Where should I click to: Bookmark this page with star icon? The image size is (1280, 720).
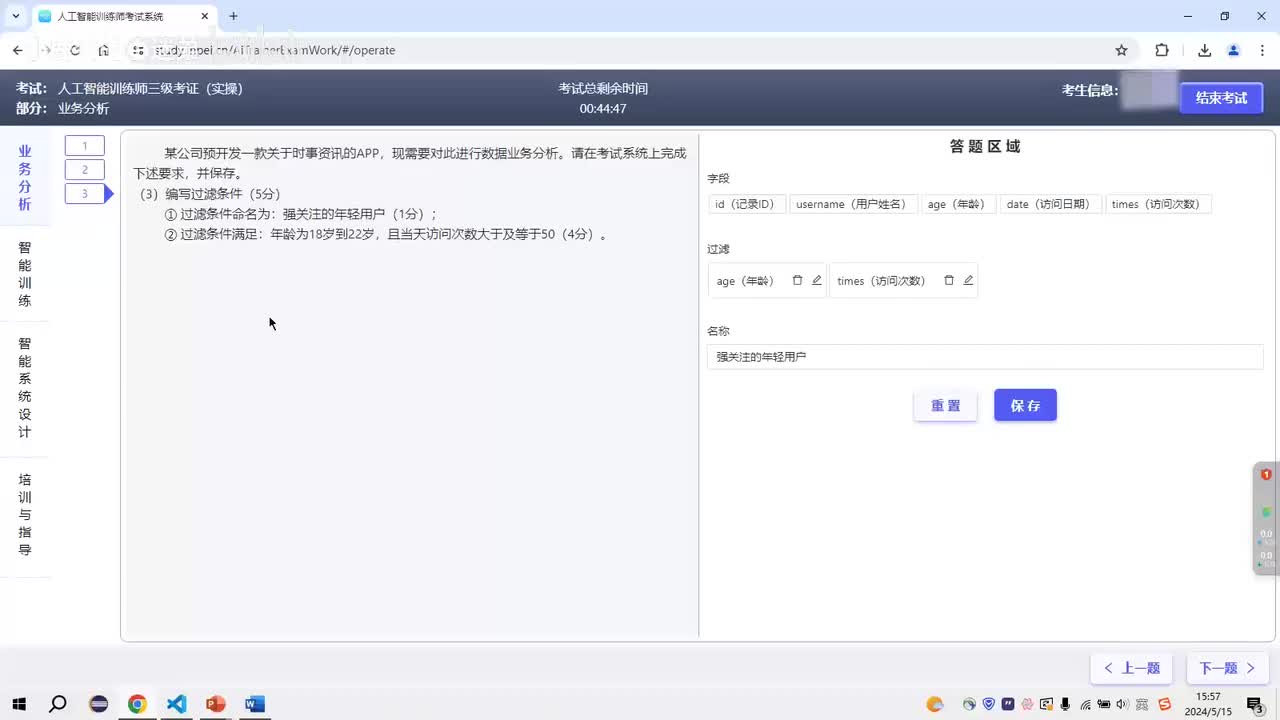tap(1121, 50)
